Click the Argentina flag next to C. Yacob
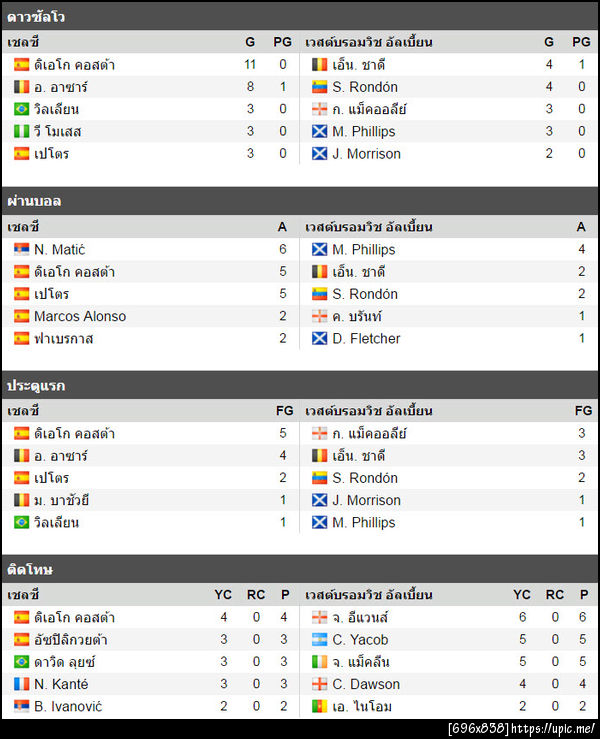 (x=320, y=640)
